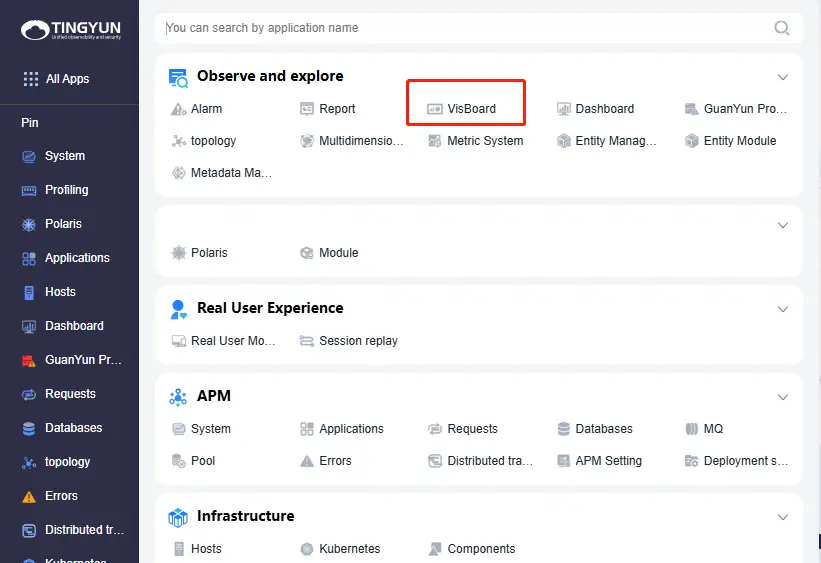Open the Alarm icon in Observe and explore
This screenshot has height=563, width=821.
[x=179, y=109]
